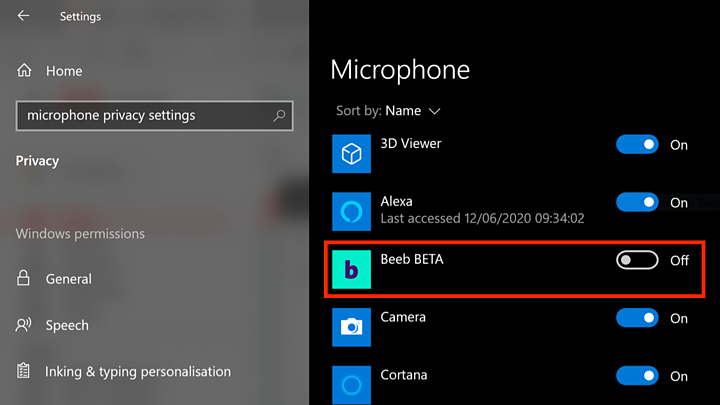Select the 3D Viewer app name

(x=411, y=143)
